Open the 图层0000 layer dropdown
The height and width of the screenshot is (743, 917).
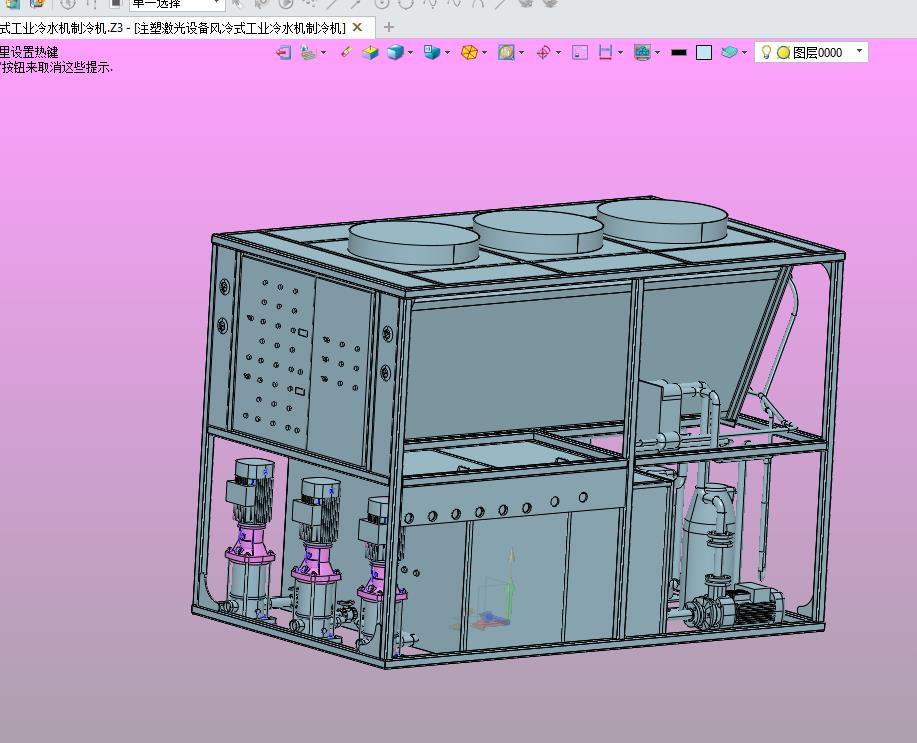[x=859, y=51]
